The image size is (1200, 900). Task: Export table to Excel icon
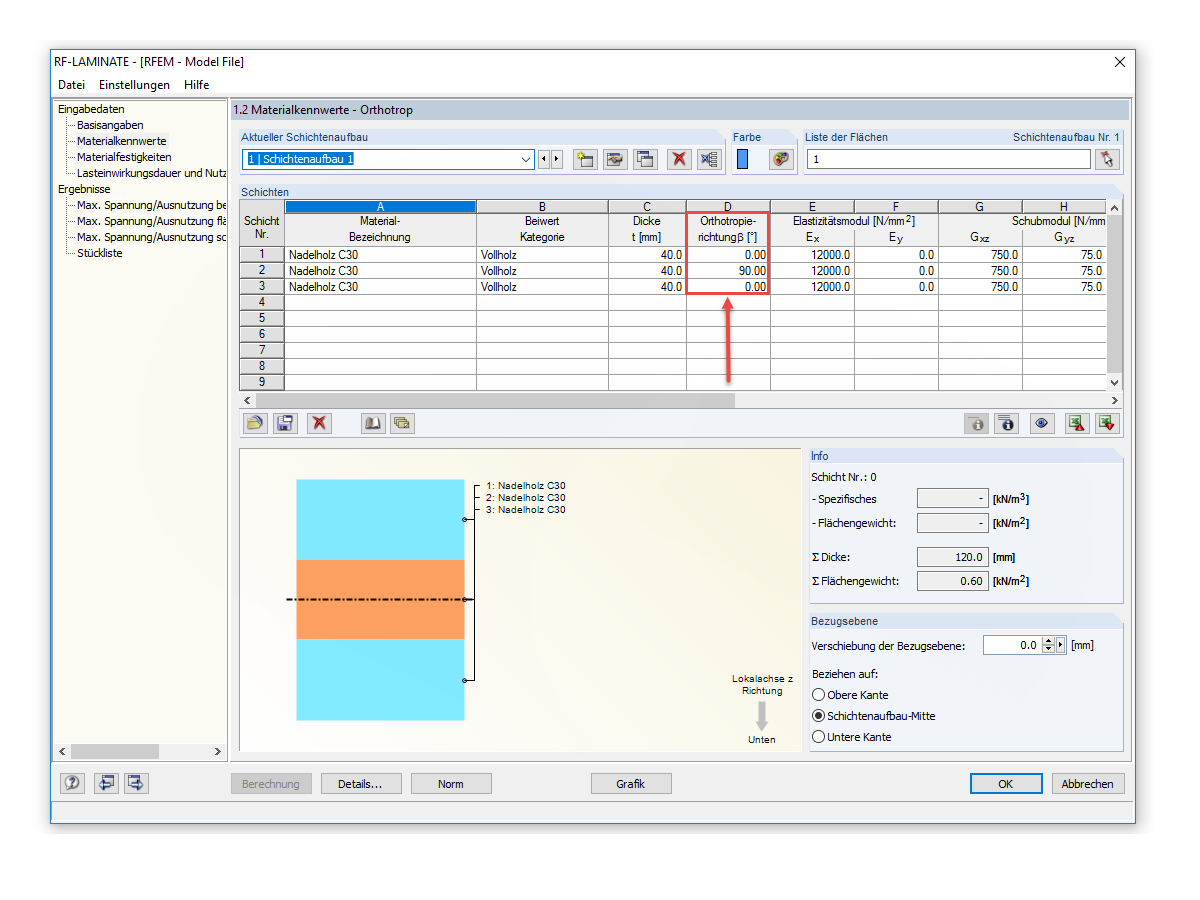[1077, 423]
